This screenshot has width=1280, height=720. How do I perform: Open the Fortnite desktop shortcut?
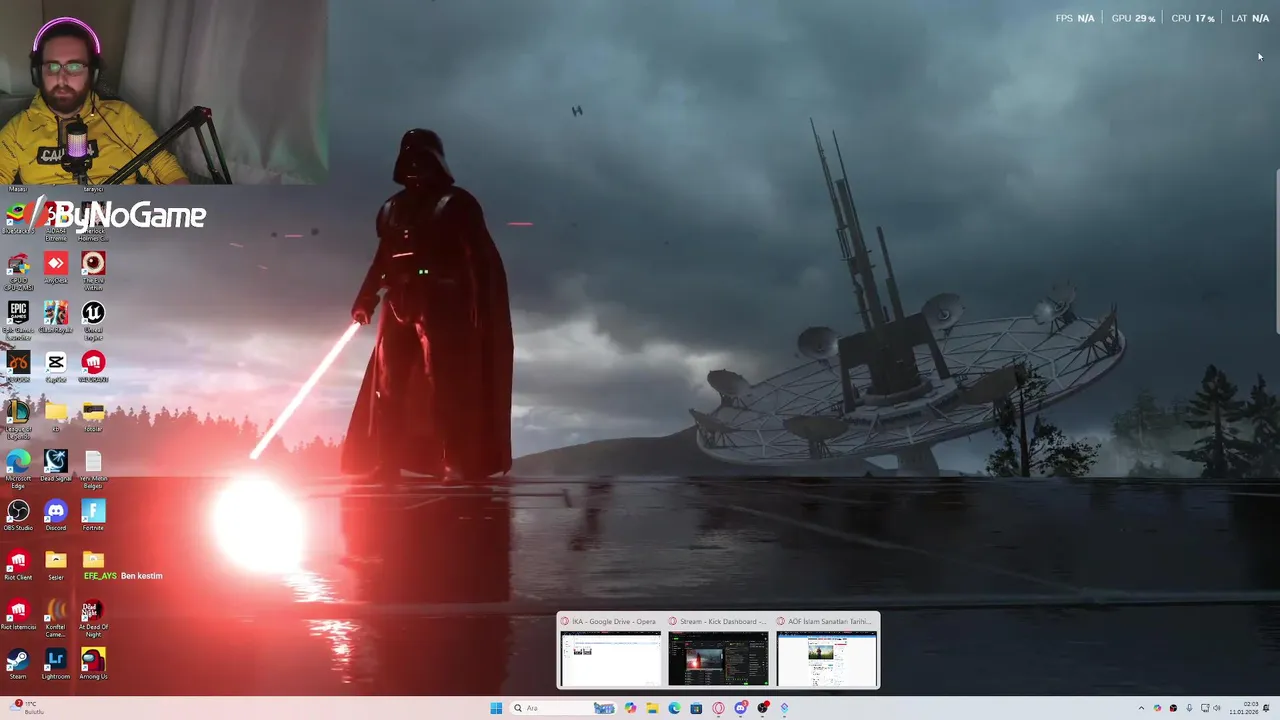click(93, 515)
